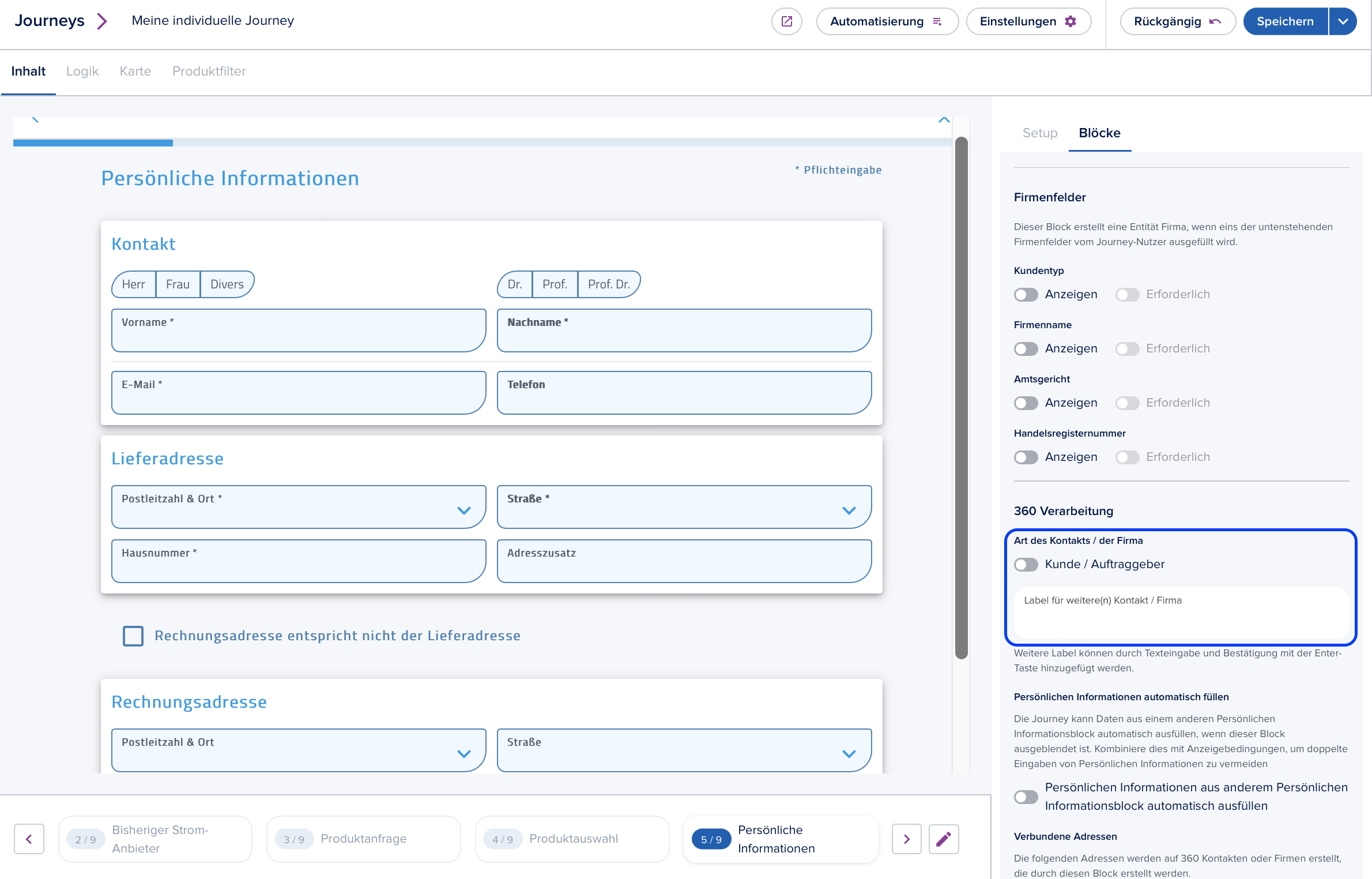Expand the Speichern dropdown arrow
Viewport: 1372px width, 879px height.
pos(1343,21)
